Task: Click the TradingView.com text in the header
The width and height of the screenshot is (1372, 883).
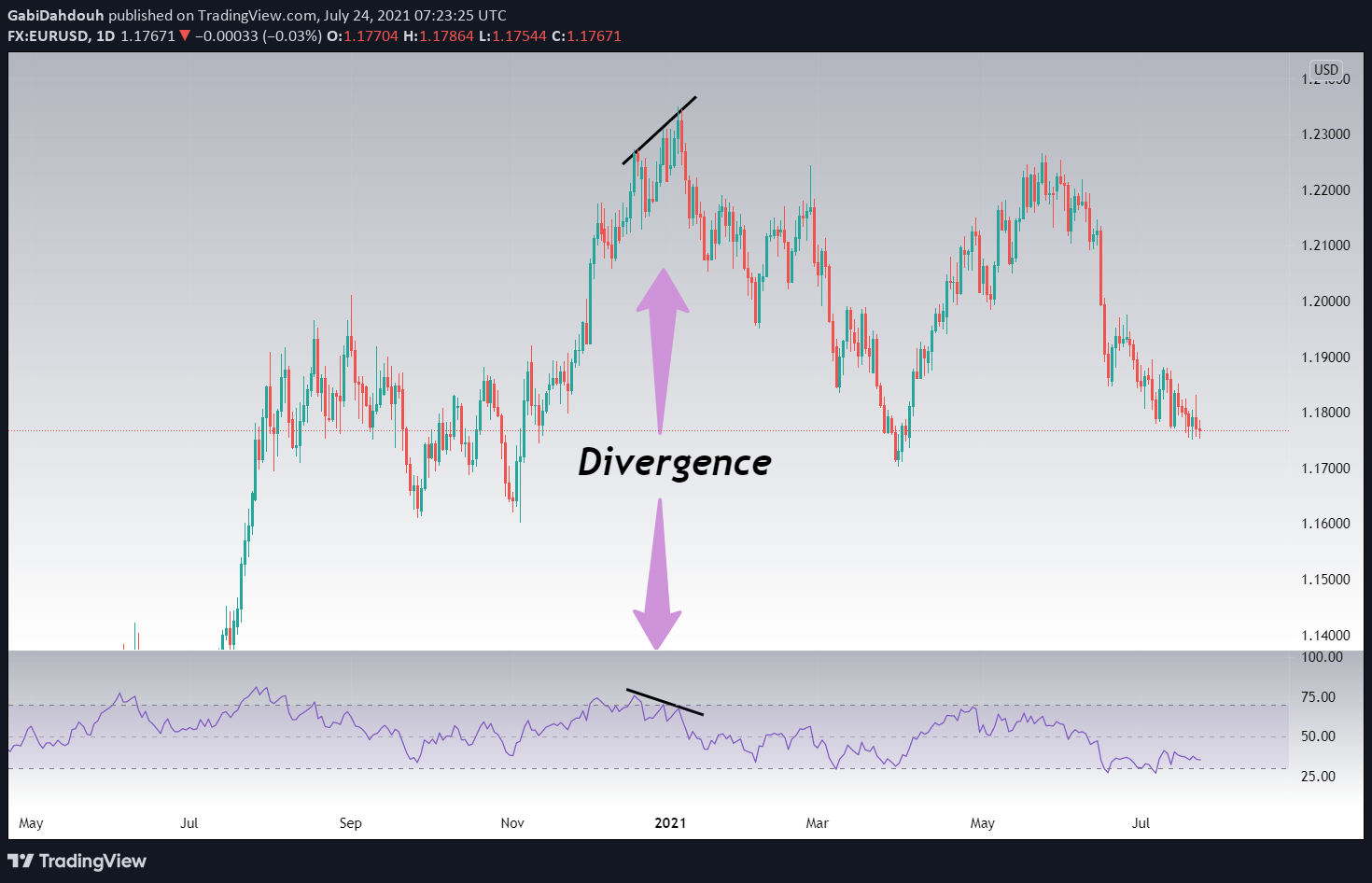Action: (x=258, y=16)
